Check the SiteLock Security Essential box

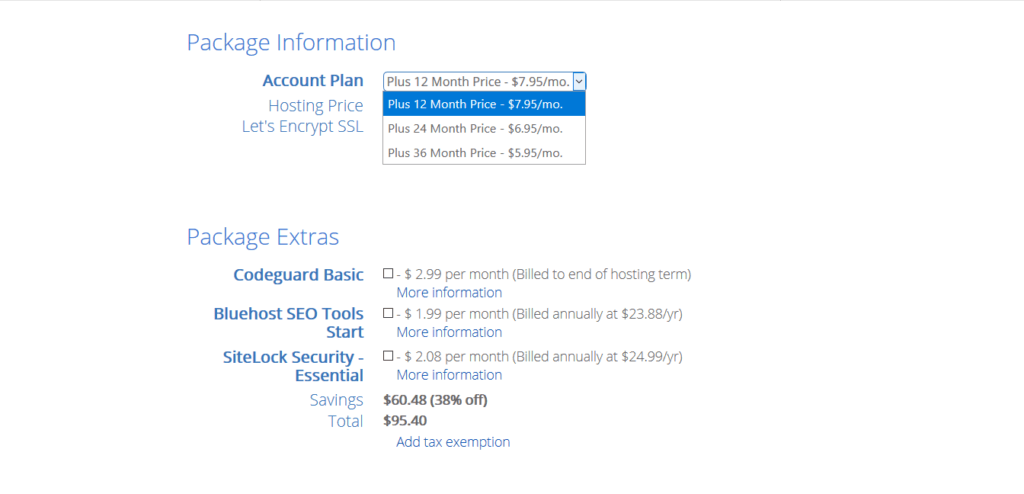388,356
